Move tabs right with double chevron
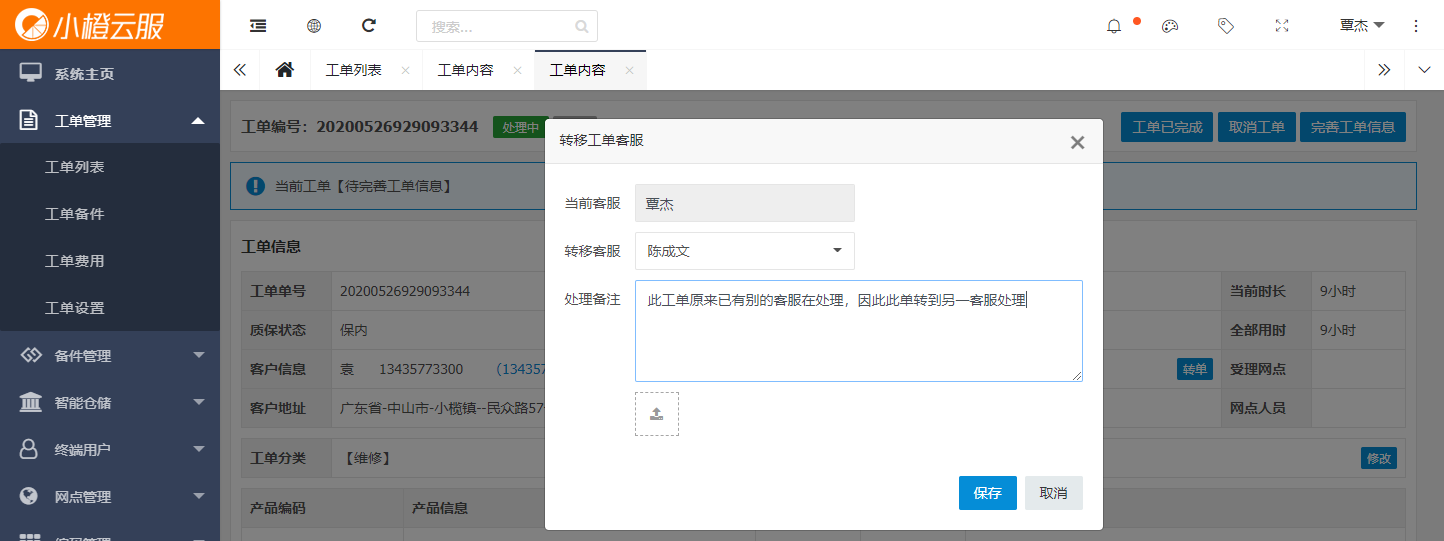The height and width of the screenshot is (541, 1444). tap(1384, 70)
